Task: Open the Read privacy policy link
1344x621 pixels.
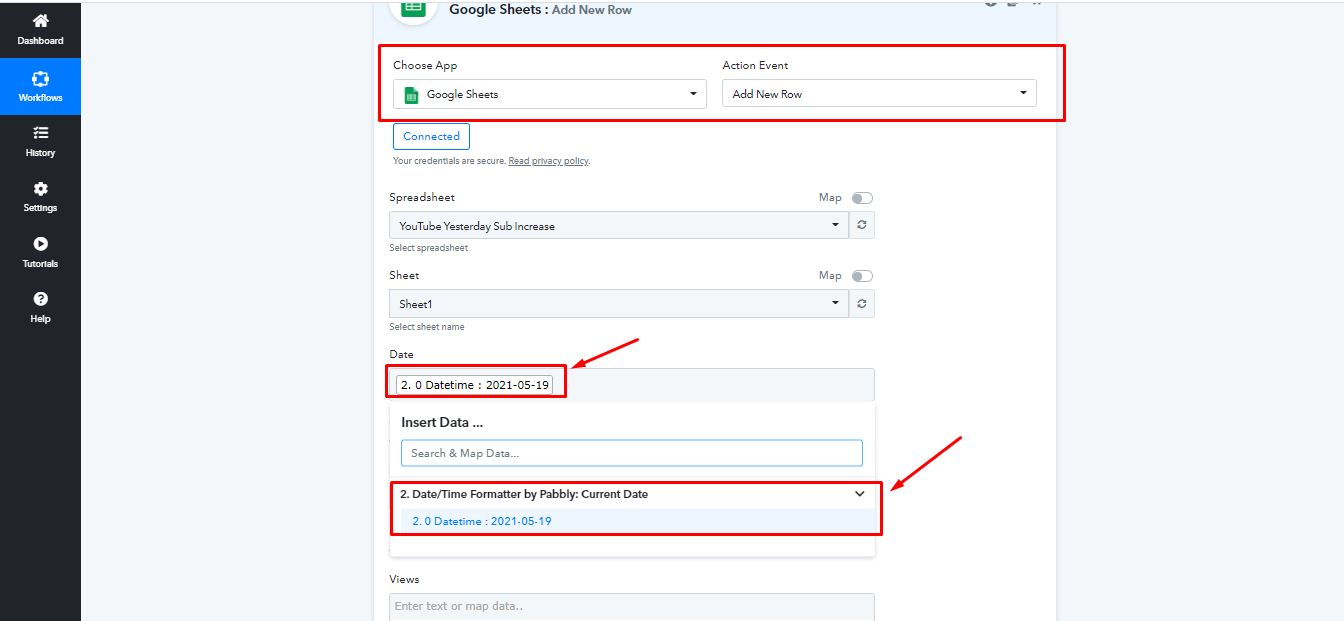Action: 548,161
